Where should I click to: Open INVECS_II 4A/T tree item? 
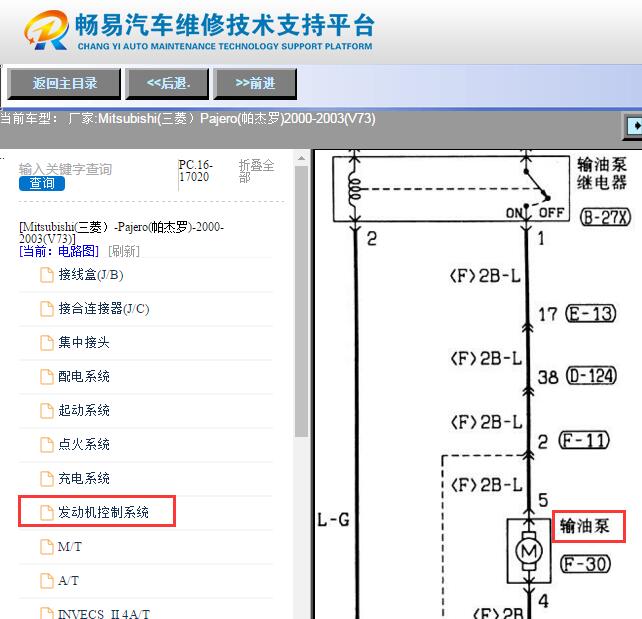tap(104, 614)
